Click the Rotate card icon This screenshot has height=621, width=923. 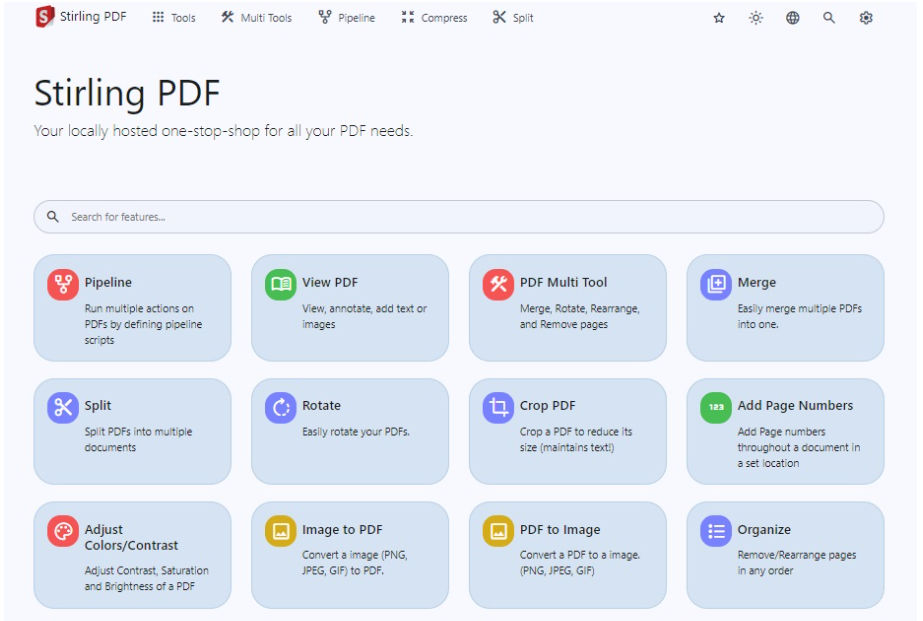coord(281,407)
